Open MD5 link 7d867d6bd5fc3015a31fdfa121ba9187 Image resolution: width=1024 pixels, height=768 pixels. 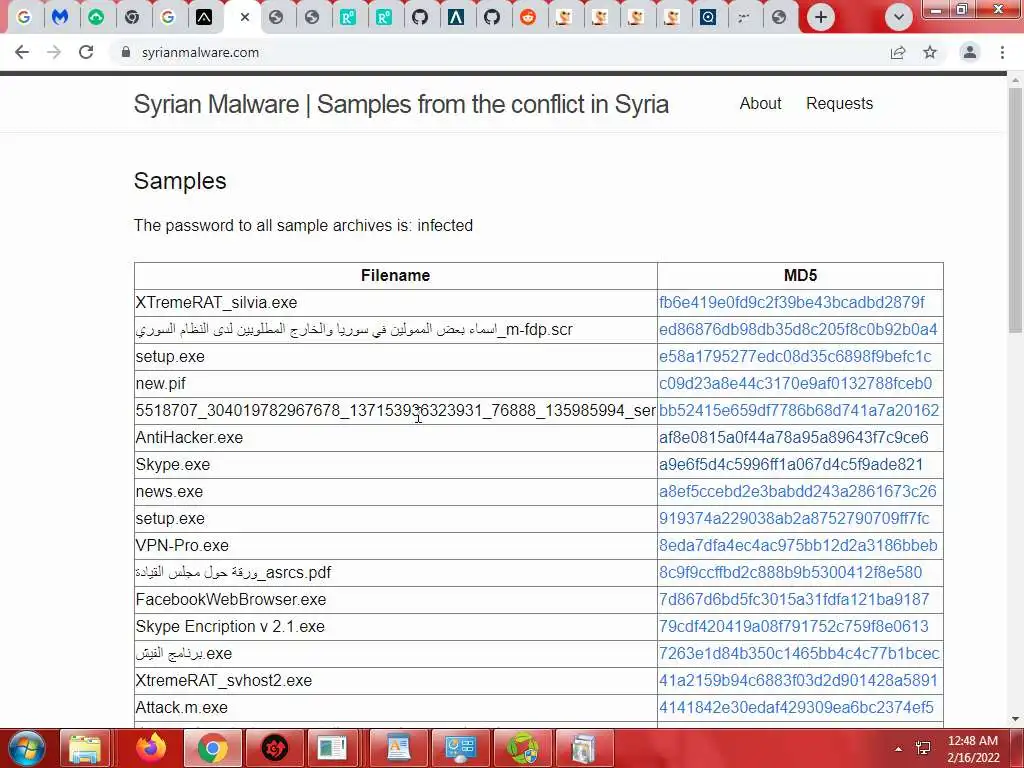(794, 600)
